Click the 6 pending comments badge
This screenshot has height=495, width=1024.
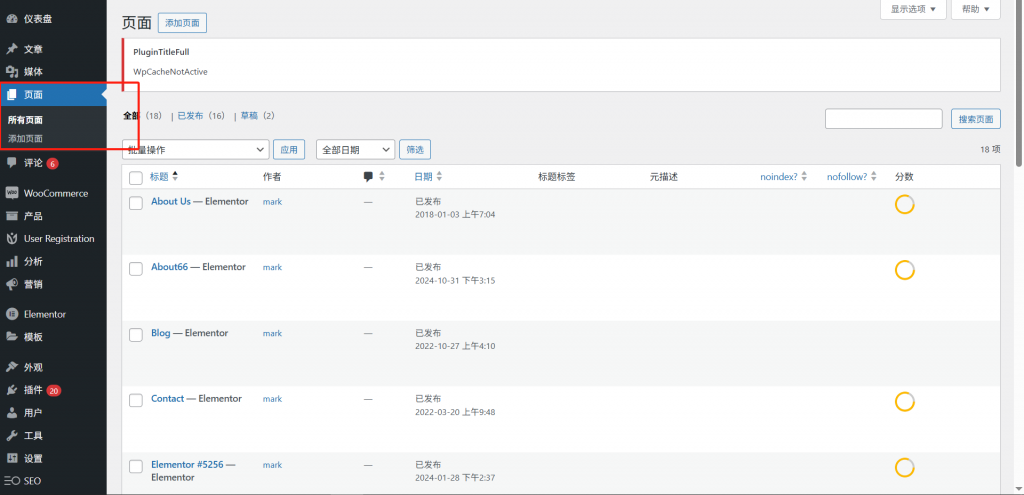point(52,163)
